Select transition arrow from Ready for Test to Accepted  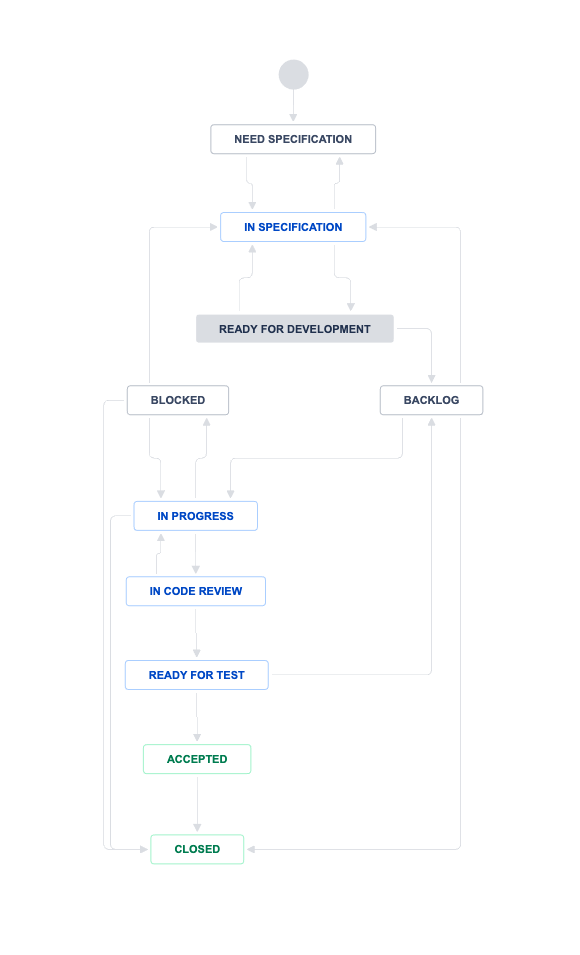[x=197, y=716]
